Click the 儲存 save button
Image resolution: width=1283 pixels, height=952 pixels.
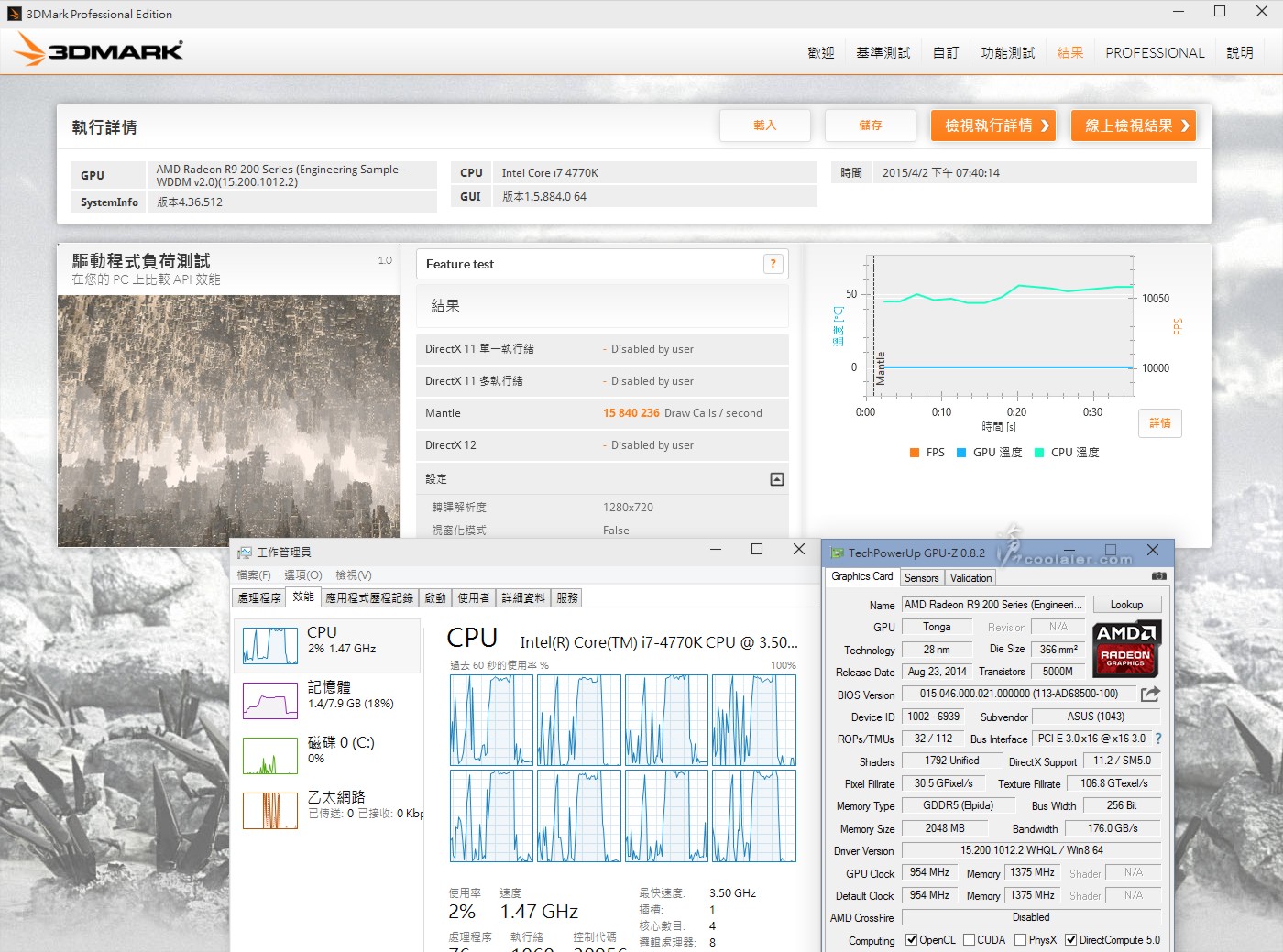tap(871, 126)
